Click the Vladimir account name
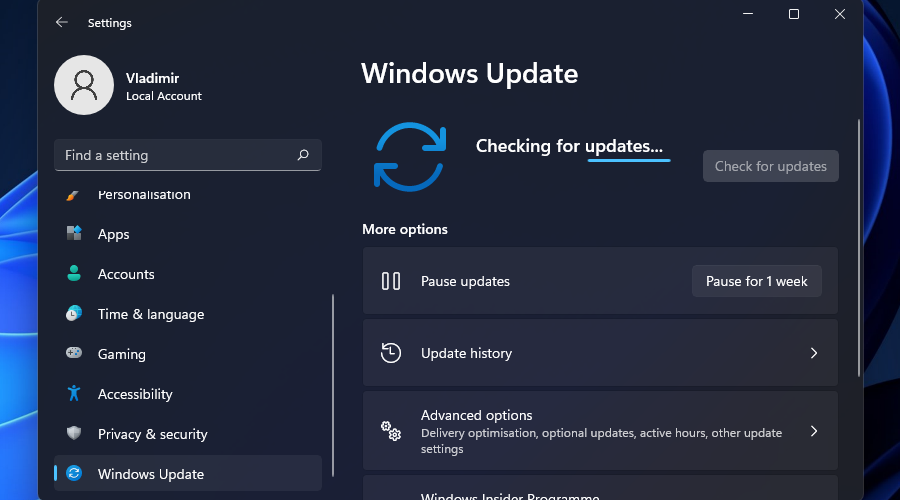Screen dimensions: 900x500 click(153, 78)
